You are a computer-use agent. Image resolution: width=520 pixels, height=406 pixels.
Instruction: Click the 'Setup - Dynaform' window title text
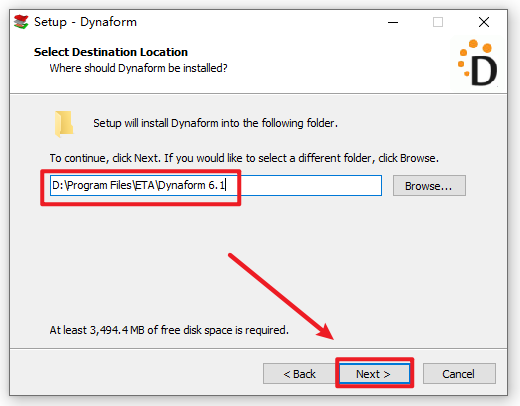(85, 22)
